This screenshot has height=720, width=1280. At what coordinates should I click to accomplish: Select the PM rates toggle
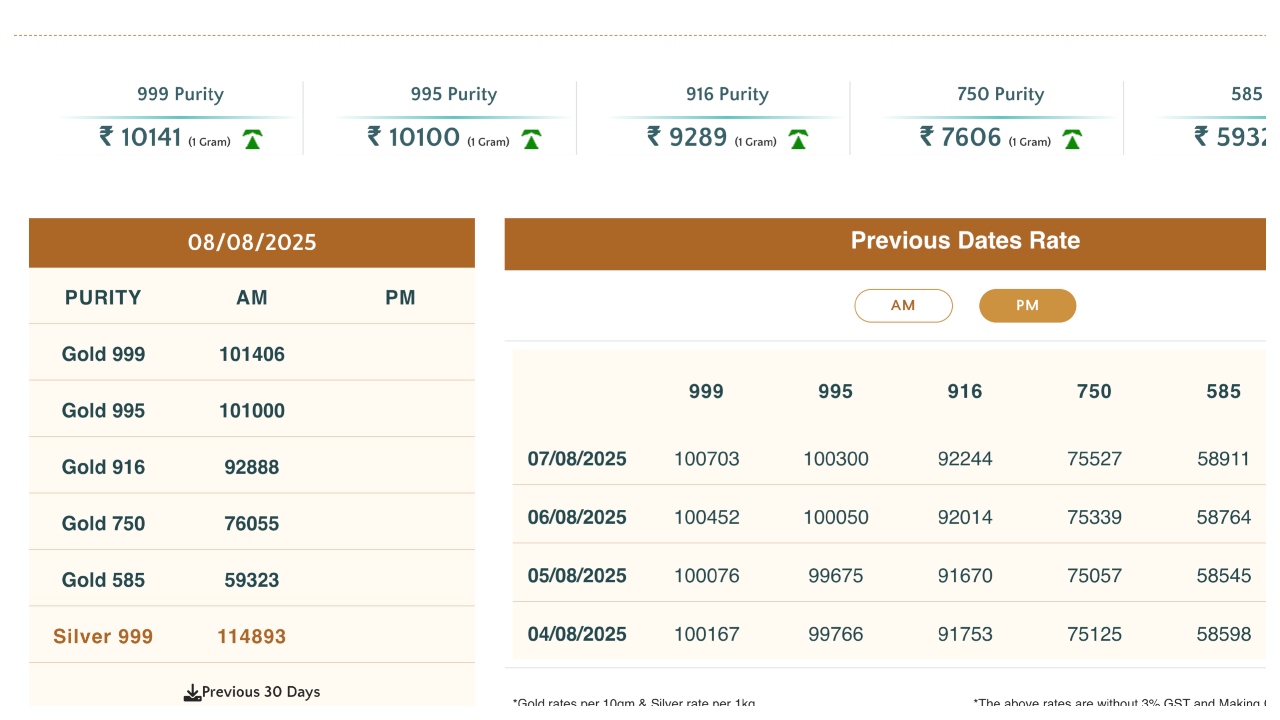pyautogui.click(x=1027, y=306)
